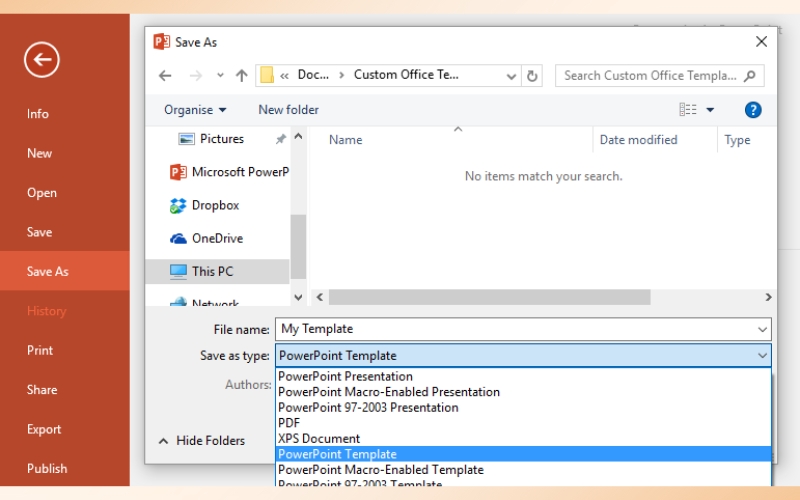Viewport: 800px width, 500px height.
Task: Choose PowerPoint Macro-Enabled Template type
Action: [x=523, y=470]
